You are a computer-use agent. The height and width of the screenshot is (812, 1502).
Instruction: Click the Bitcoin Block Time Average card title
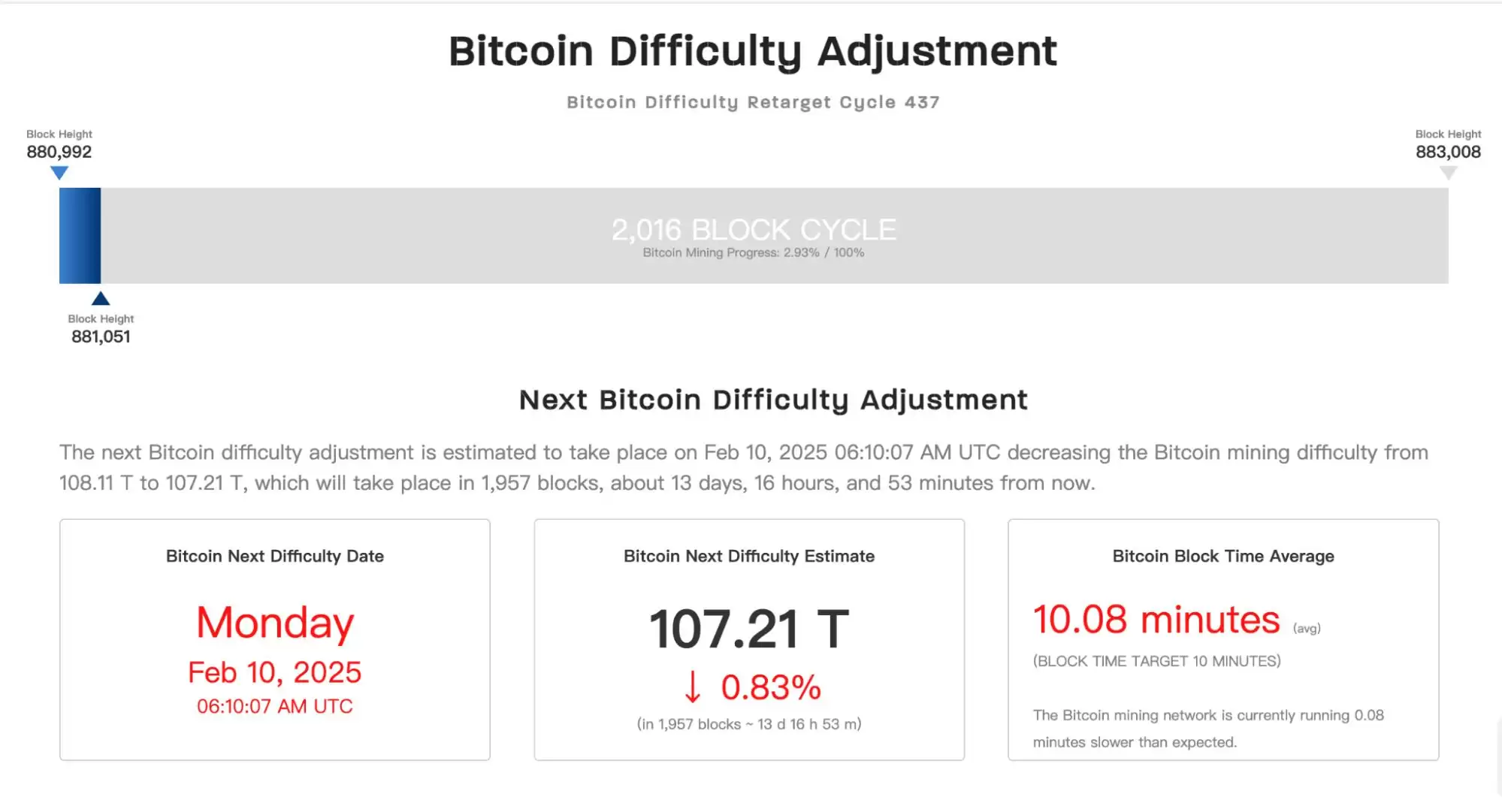click(1223, 556)
